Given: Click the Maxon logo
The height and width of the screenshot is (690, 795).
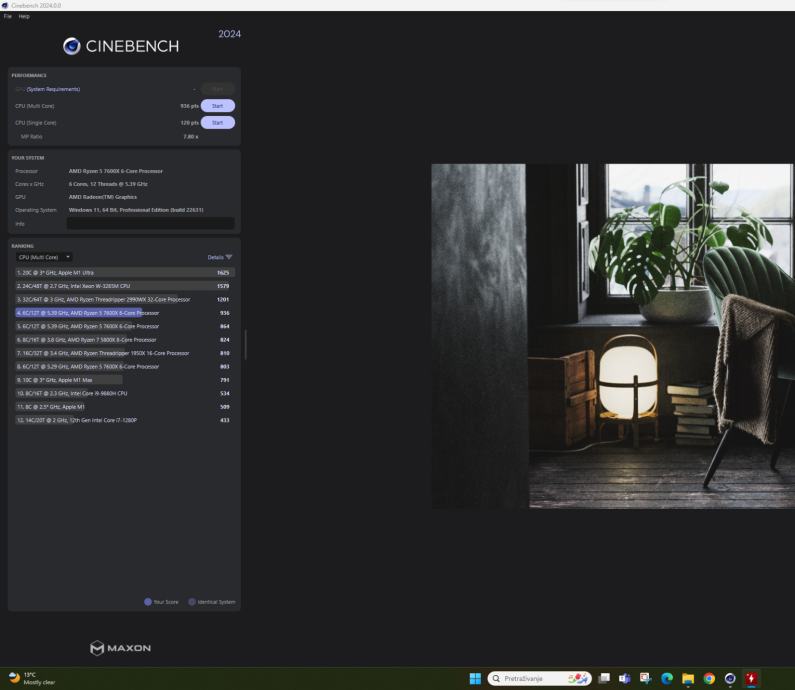Looking at the screenshot, I should [120, 648].
